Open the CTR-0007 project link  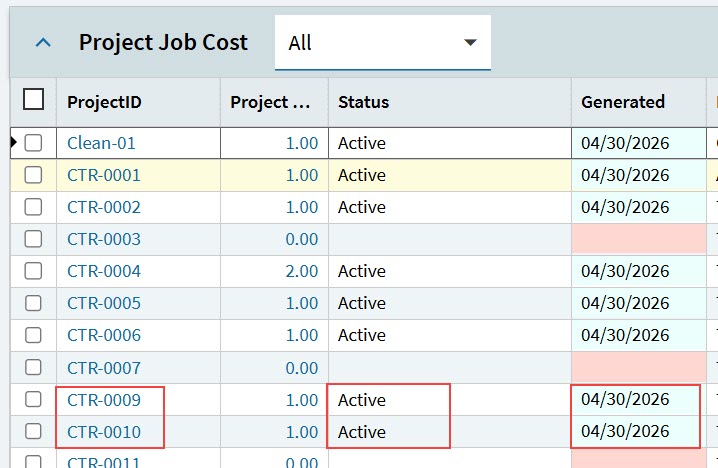104,368
